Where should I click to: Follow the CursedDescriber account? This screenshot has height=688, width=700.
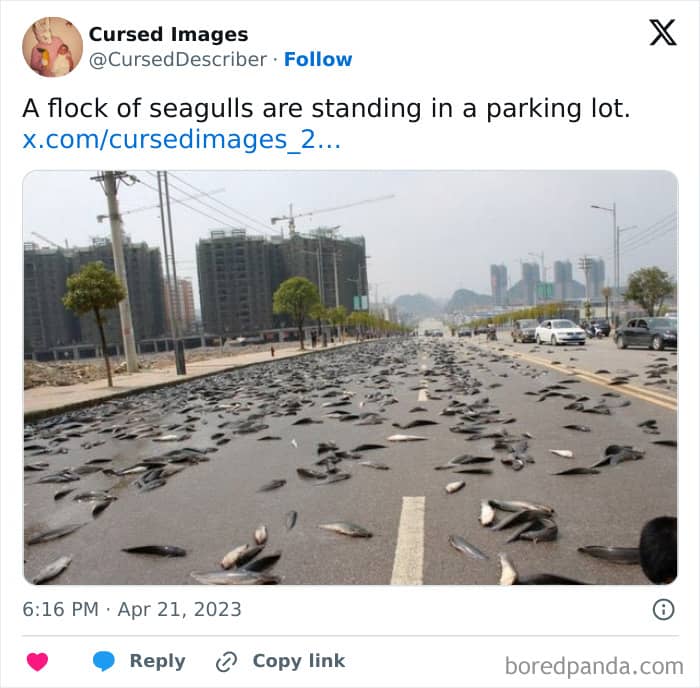318,59
